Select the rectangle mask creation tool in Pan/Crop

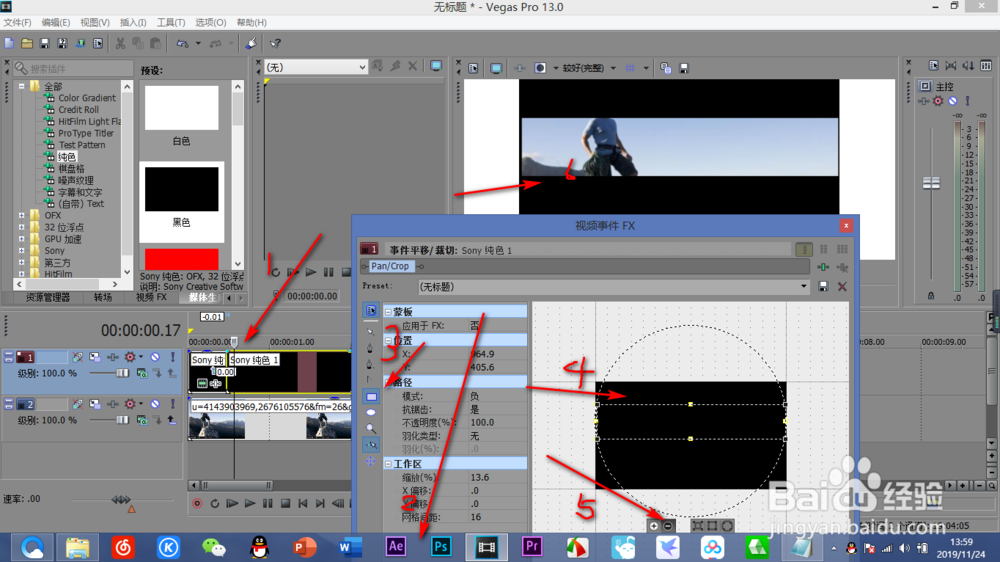[x=371, y=397]
